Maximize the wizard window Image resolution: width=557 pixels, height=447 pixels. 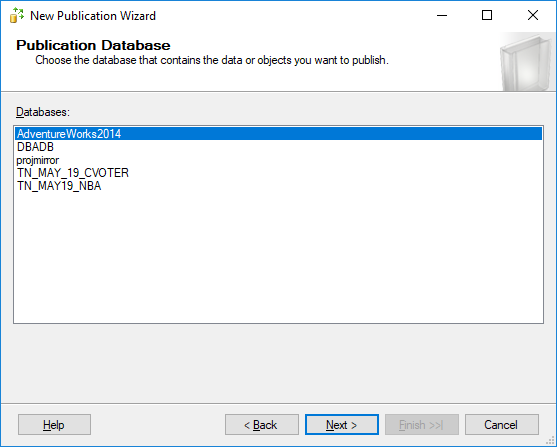pyautogui.click(x=487, y=16)
